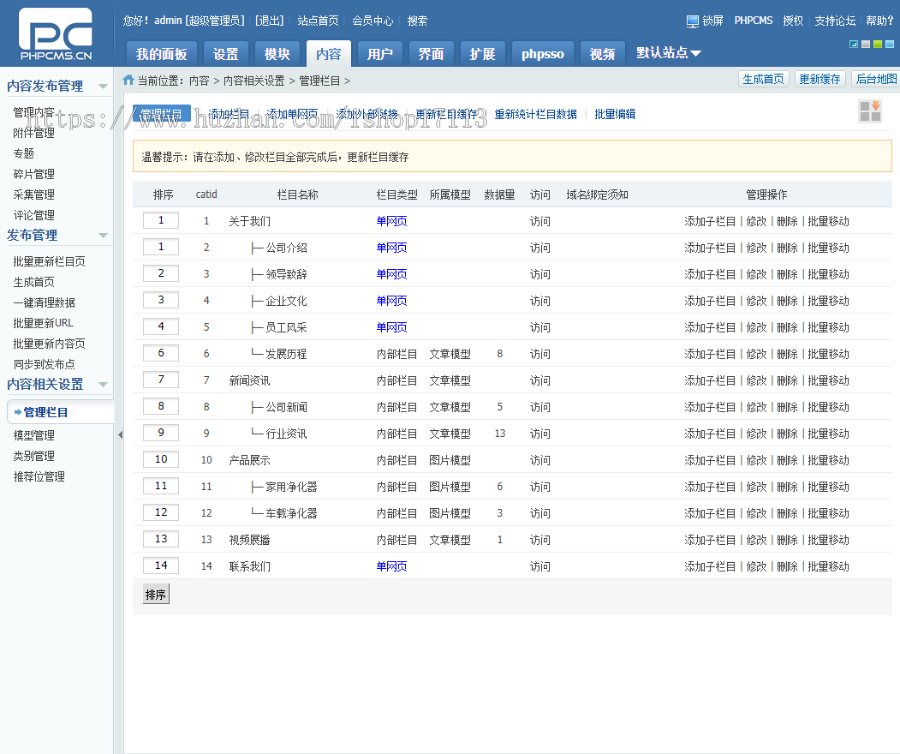Screen dimensions: 900x754
Task: Click the sort order input of the first row
Action: point(161,220)
